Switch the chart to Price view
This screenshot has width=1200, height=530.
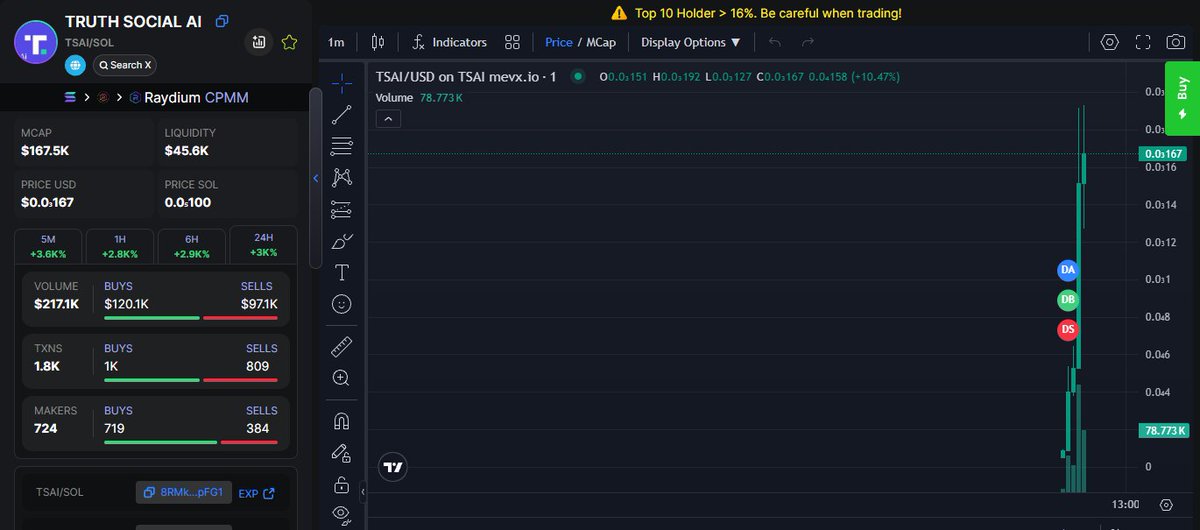(x=559, y=42)
